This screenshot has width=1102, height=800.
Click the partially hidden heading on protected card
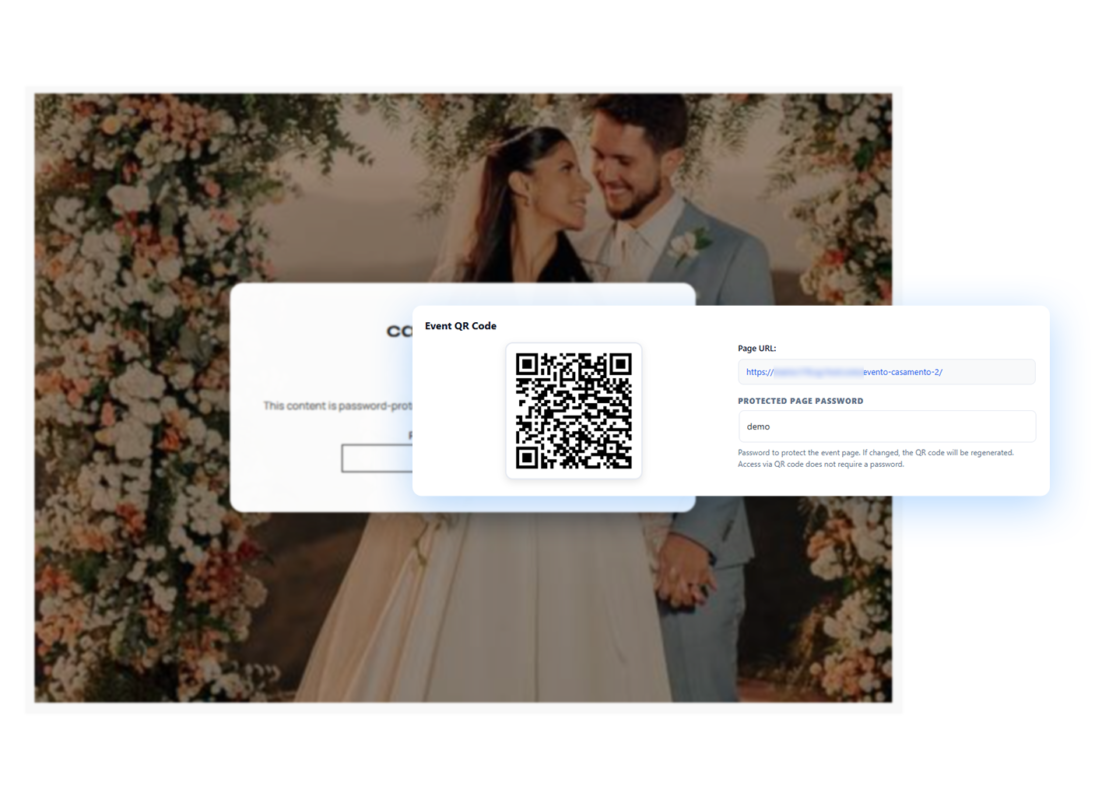click(399, 331)
